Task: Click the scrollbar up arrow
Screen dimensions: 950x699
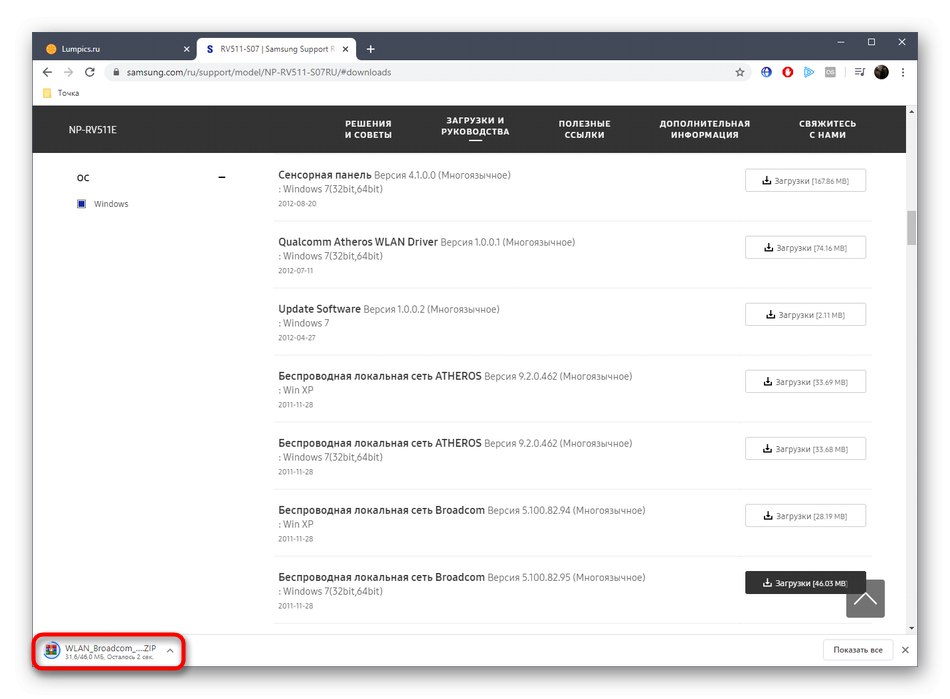Action: tap(912, 112)
